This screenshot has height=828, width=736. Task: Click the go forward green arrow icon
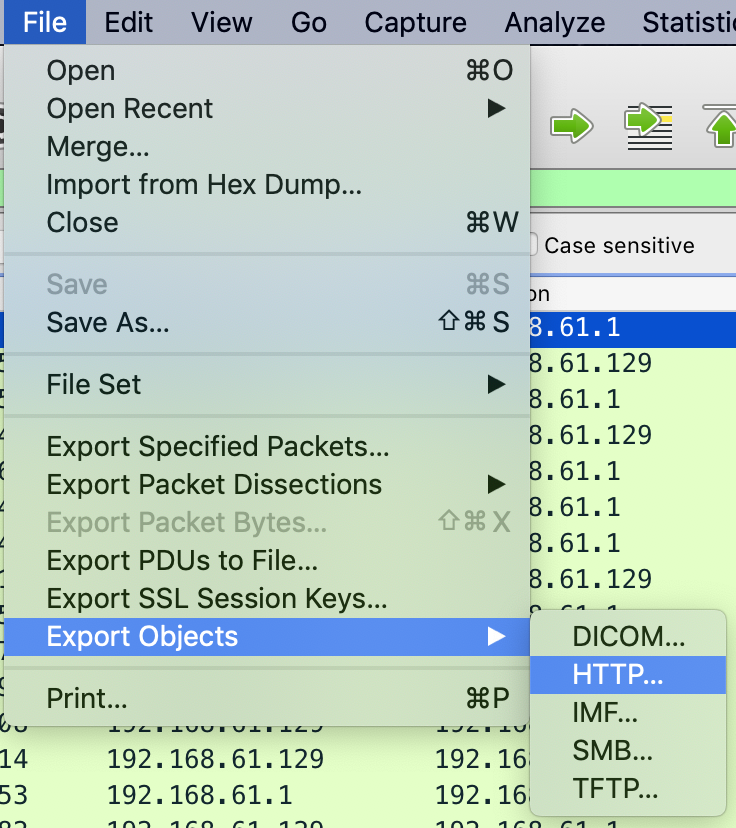click(x=572, y=126)
